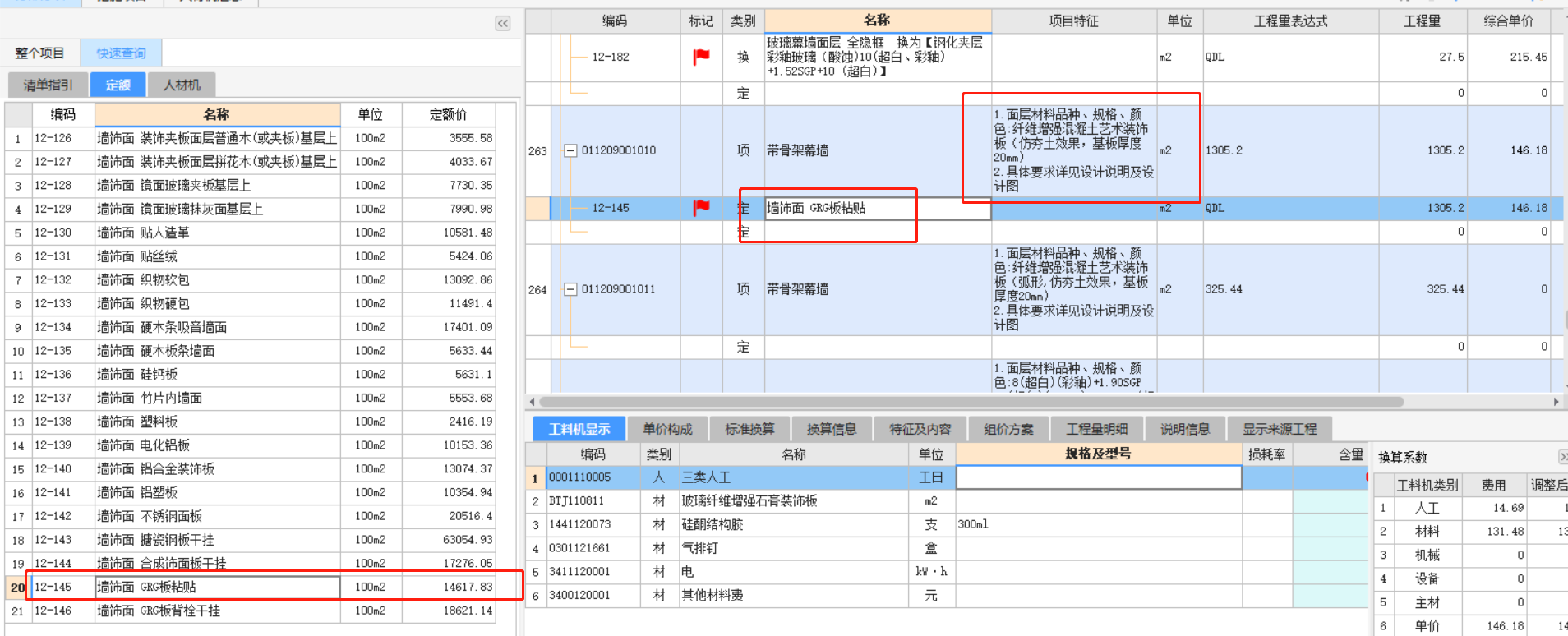Click the red flag on row 12-182

(701, 57)
